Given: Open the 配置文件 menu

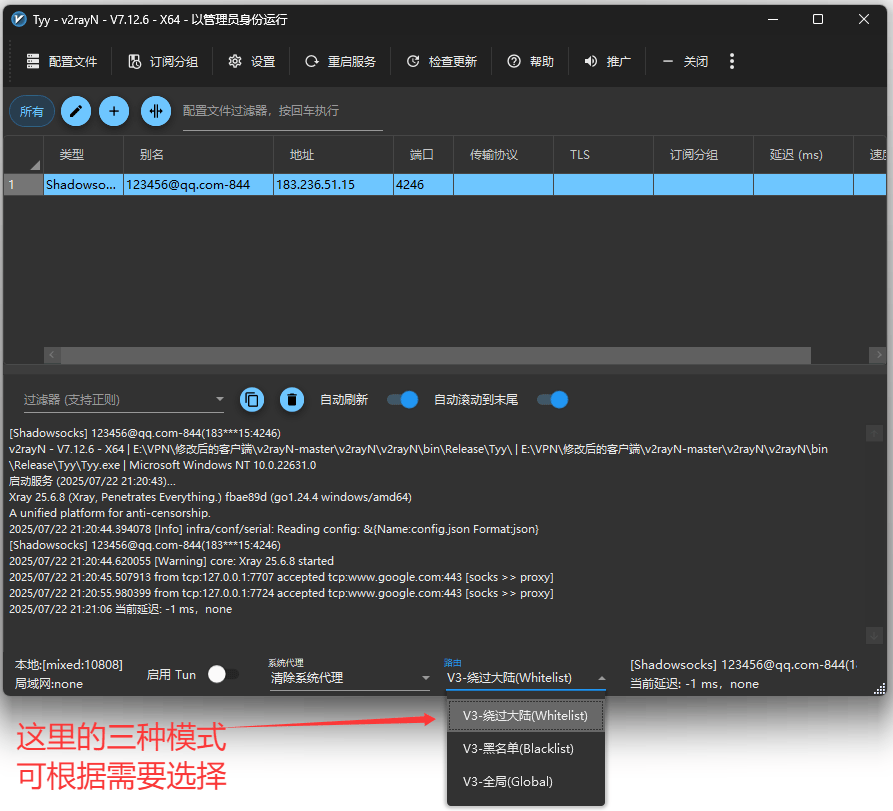Looking at the screenshot, I should [62, 62].
